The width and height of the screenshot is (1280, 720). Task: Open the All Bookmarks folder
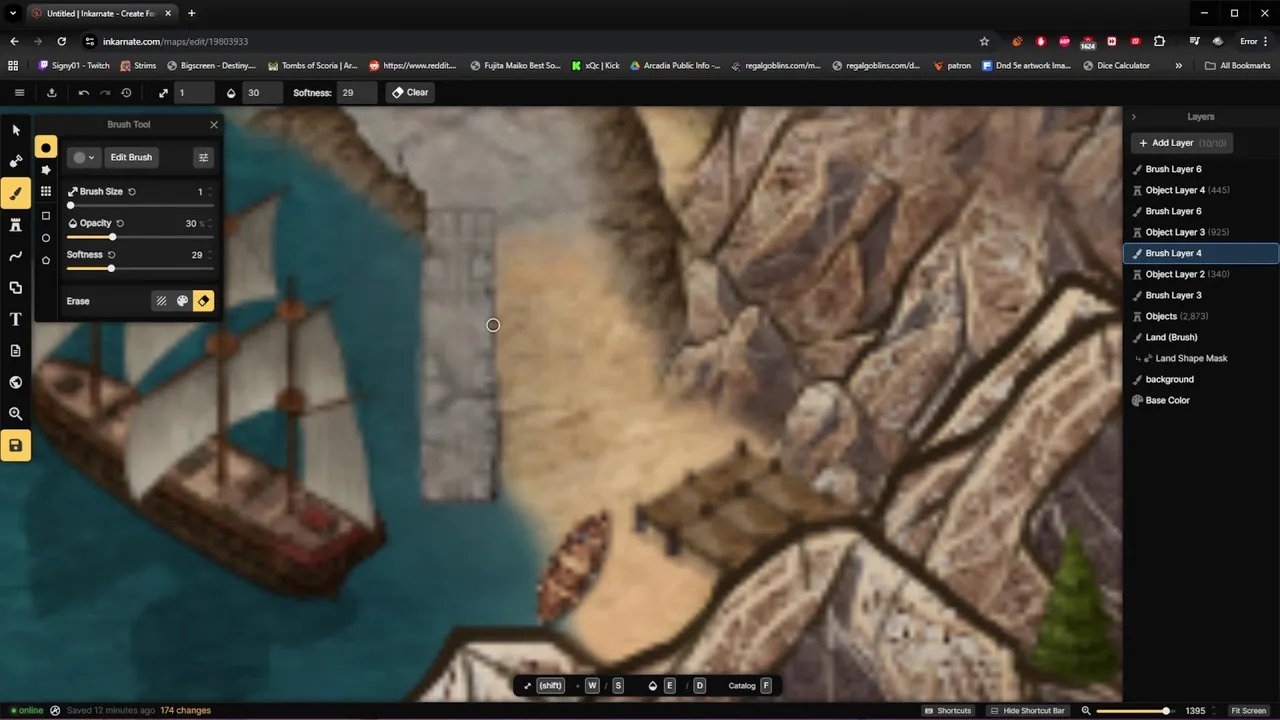coord(1238,66)
